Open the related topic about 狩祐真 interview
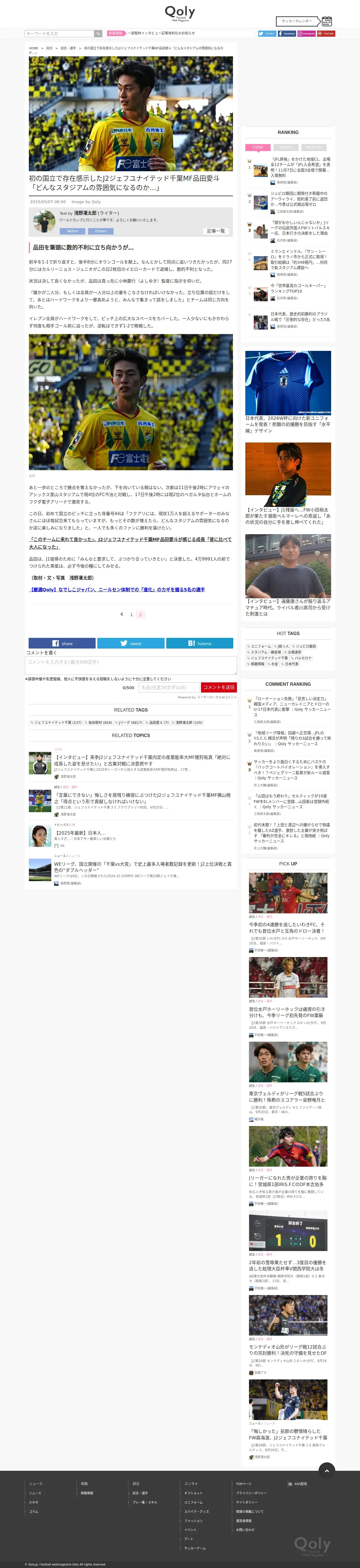Viewport: 360px width, 1568px height. tap(142, 760)
